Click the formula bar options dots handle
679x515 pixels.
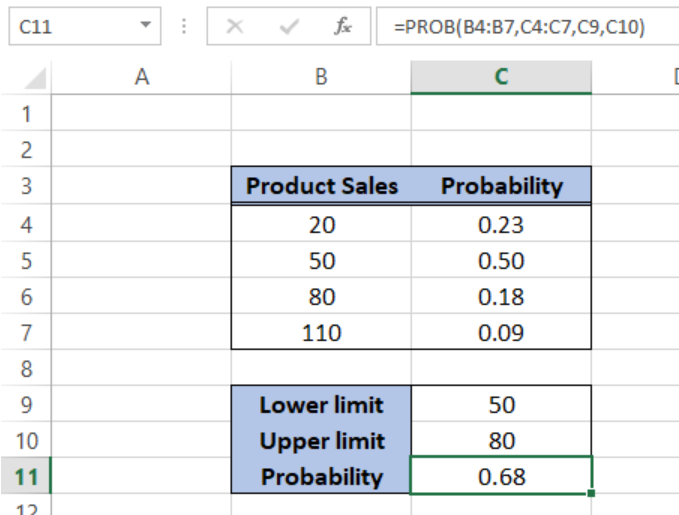click(184, 26)
